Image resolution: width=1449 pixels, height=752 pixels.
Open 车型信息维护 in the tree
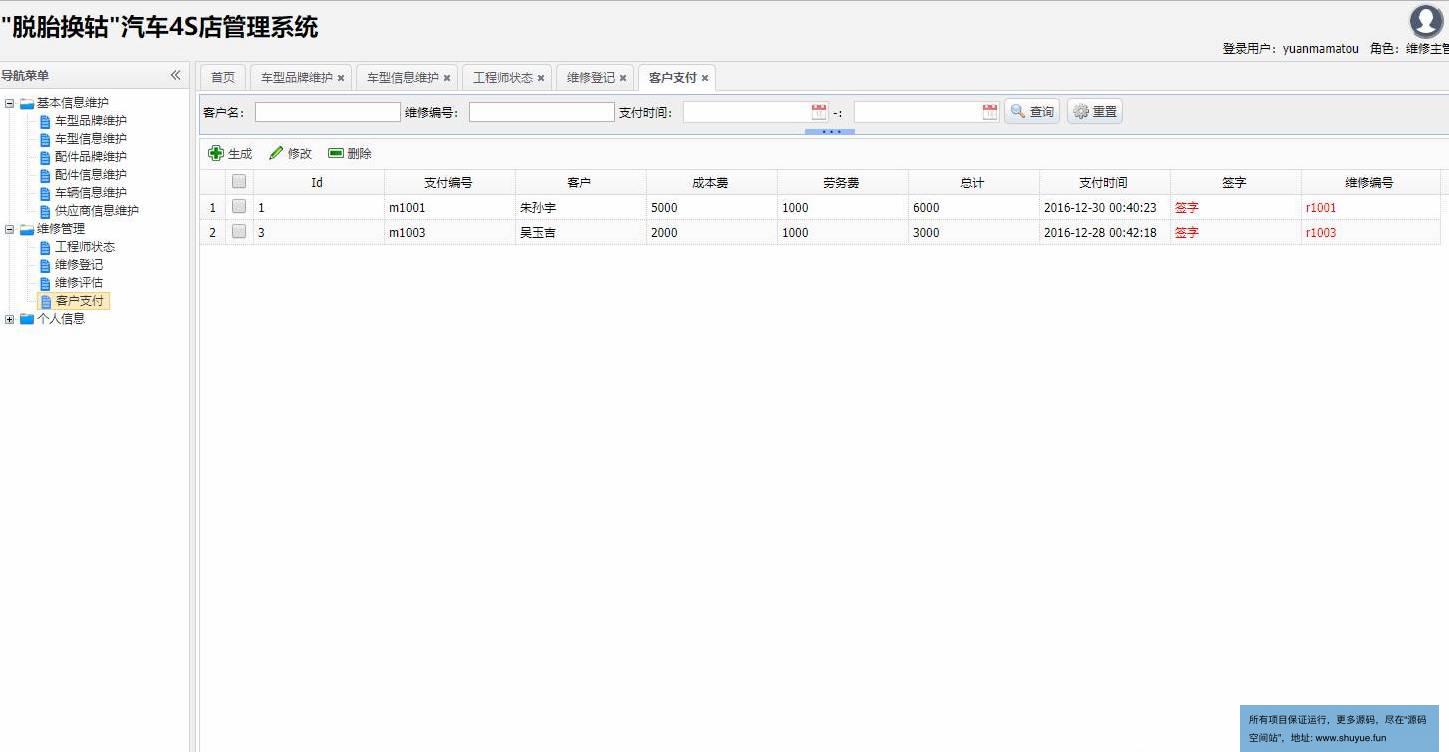[91, 139]
